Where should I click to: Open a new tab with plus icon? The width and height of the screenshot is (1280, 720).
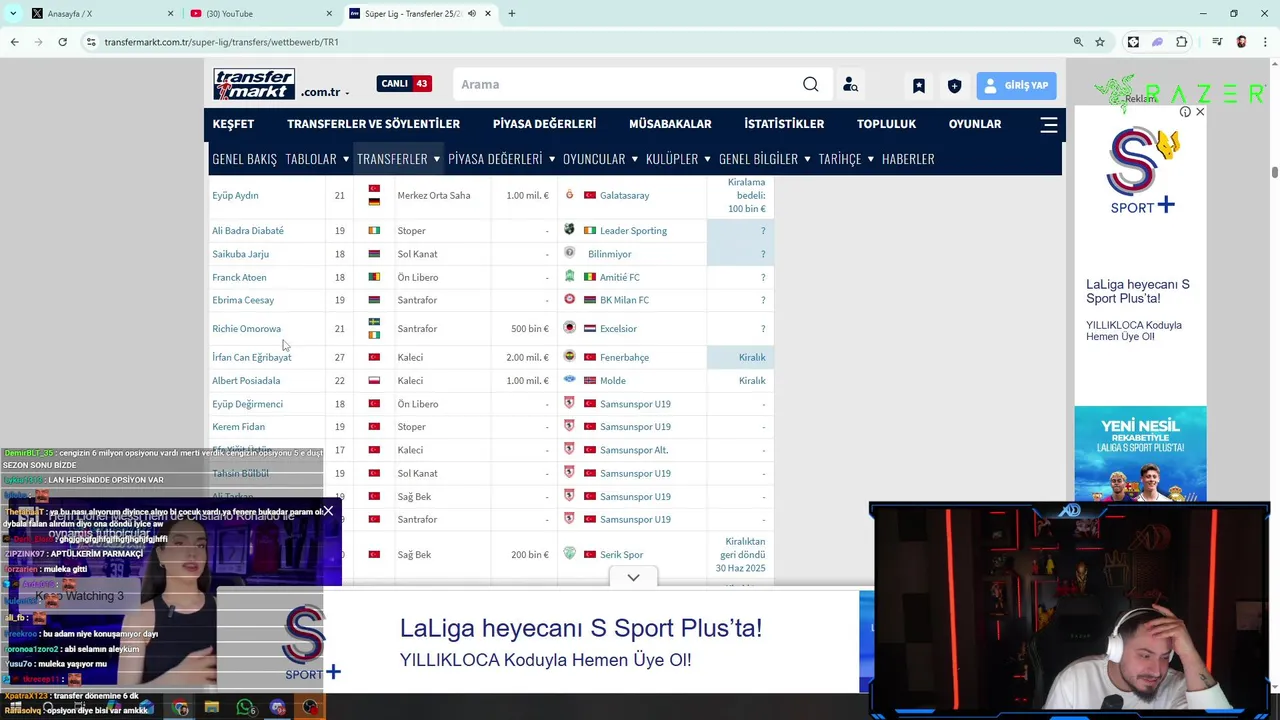(512, 14)
